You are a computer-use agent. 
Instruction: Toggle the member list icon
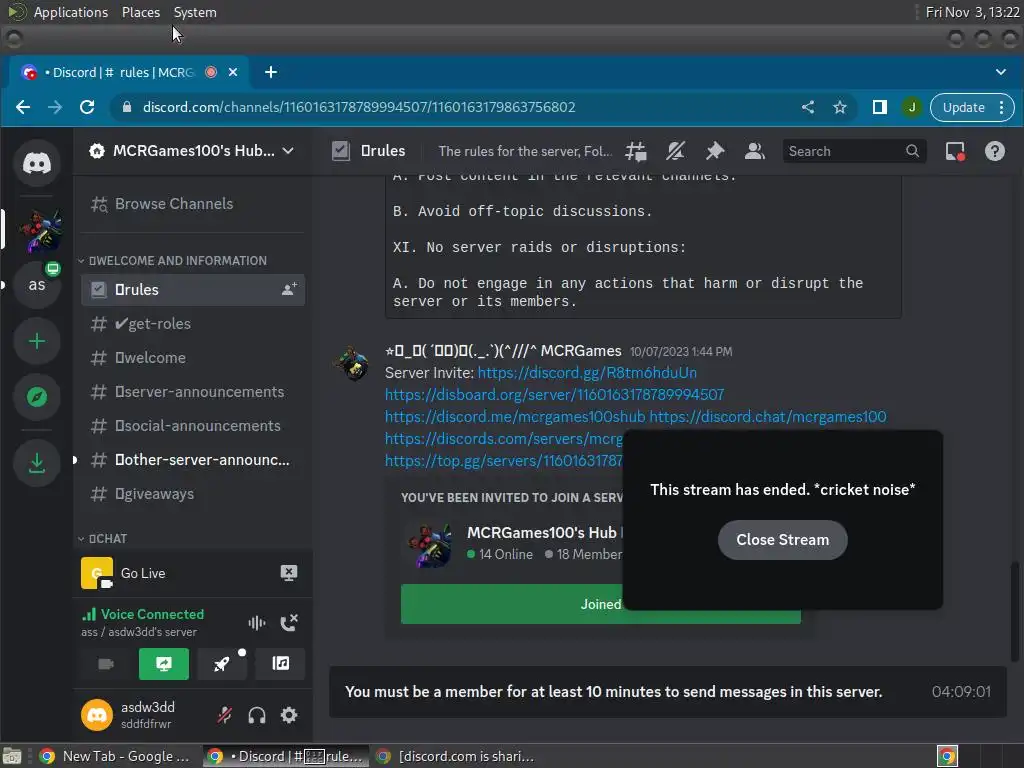coord(754,152)
